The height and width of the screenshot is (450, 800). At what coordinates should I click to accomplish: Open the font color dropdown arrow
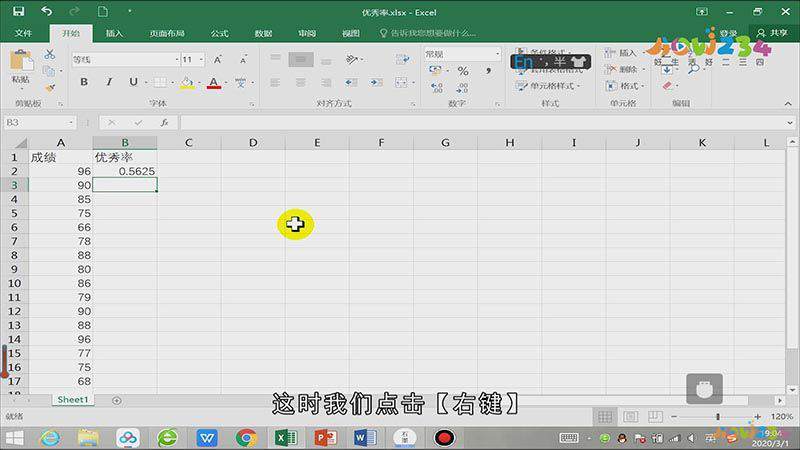pyautogui.click(x=226, y=83)
